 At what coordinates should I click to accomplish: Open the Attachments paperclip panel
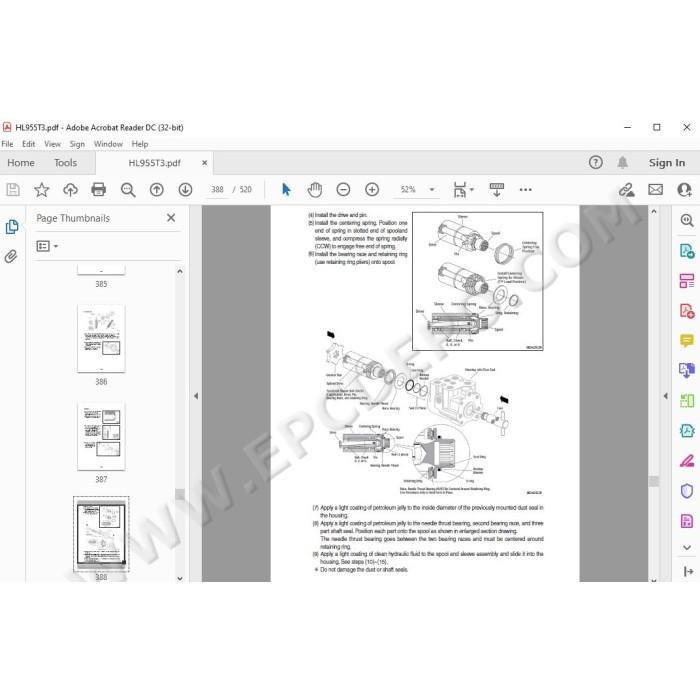coord(11,256)
